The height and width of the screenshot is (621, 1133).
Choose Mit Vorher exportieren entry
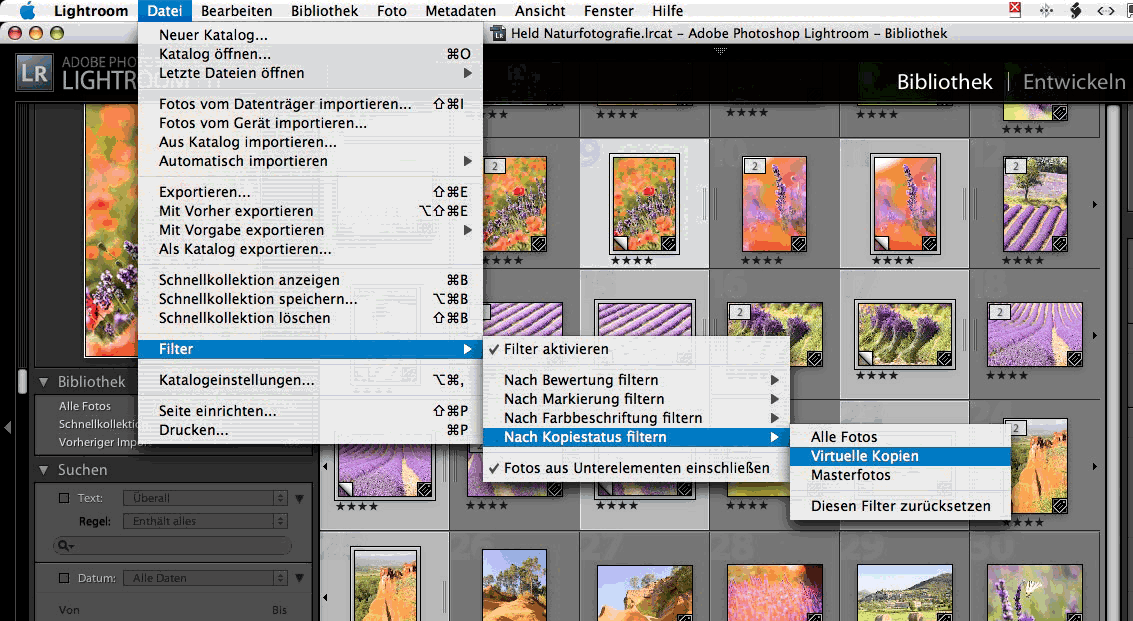(x=310, y=211)
